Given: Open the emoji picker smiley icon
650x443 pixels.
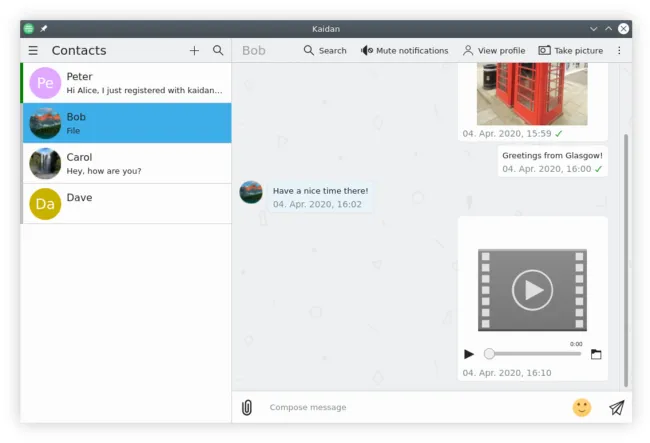Looking at the screenshot, I should [581, 407].
